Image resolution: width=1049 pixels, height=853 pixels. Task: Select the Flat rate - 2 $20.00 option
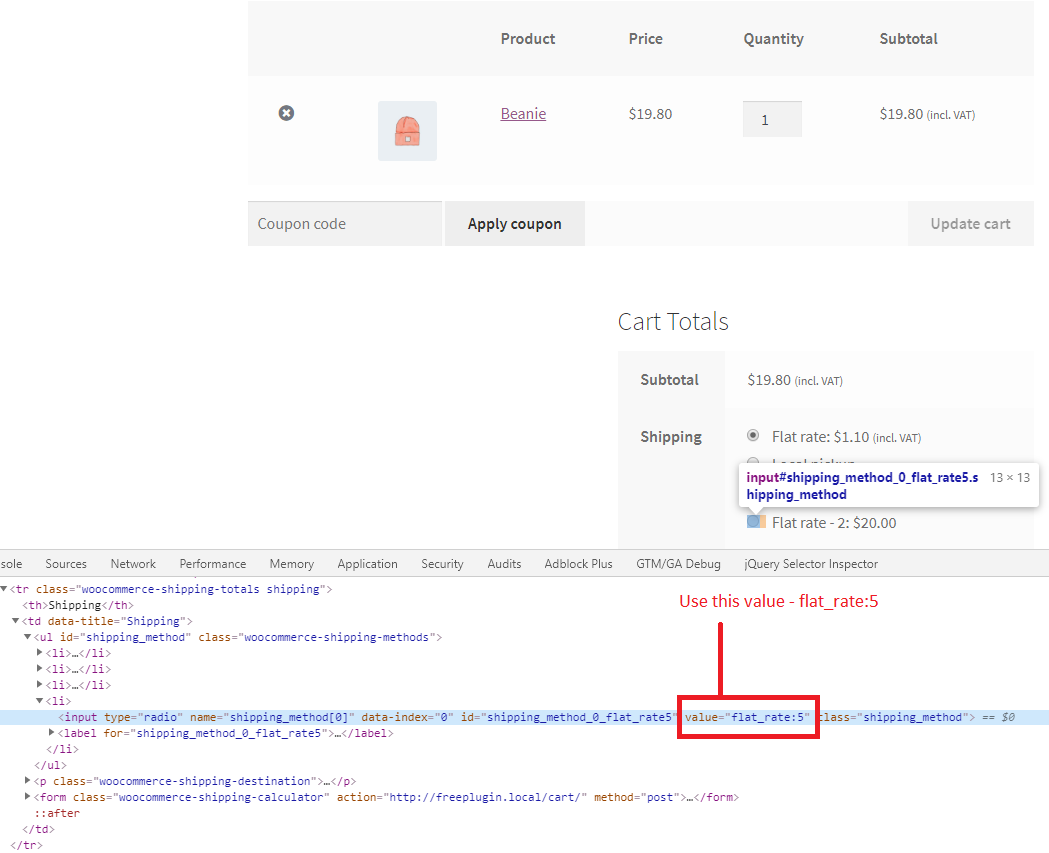pyautogui.click(x=753, y=521)
